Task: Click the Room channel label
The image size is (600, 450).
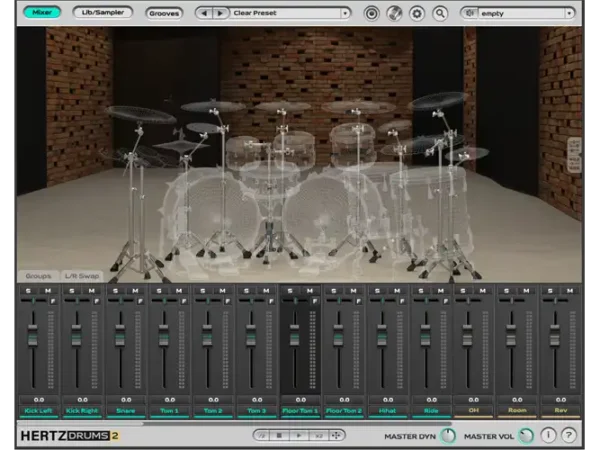Action: pyautogui.click(x=517, y=411)
